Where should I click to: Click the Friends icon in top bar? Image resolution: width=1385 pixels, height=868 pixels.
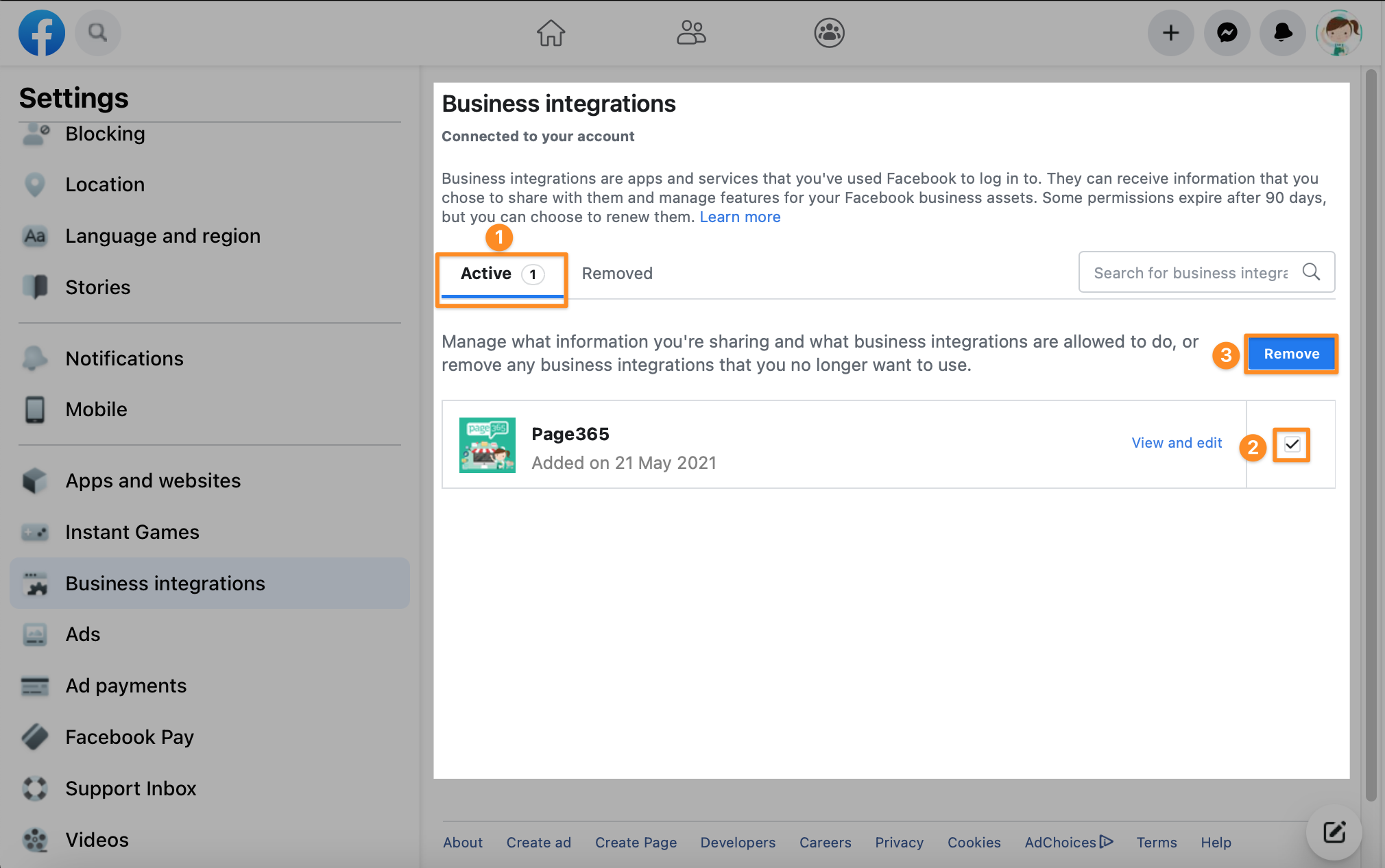(691, 32)
